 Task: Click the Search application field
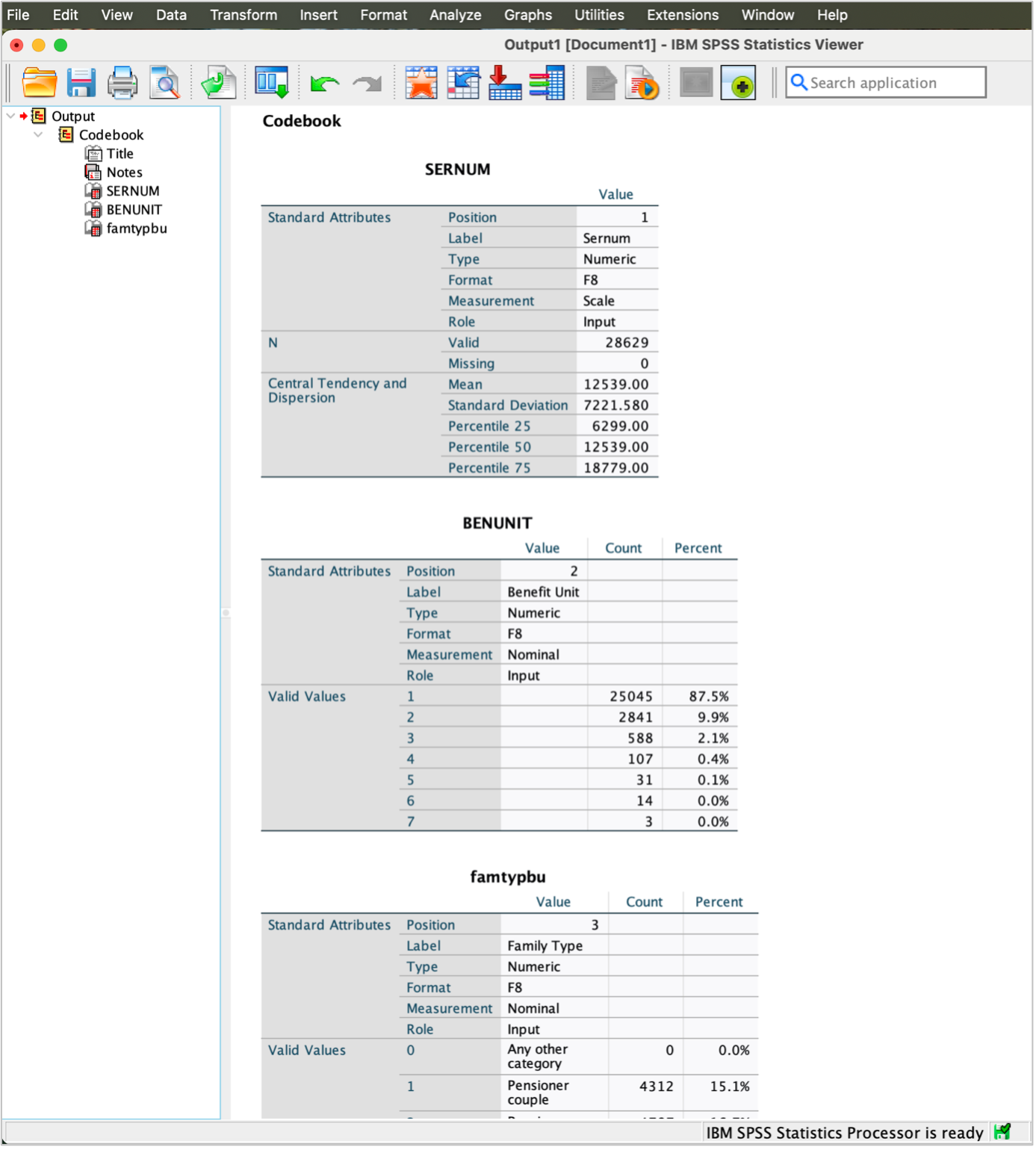[x=885, y=82]
